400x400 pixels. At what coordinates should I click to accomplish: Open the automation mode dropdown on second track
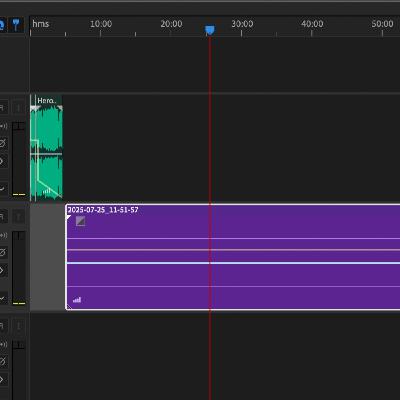pyautogui.click(x=2, y=298)
